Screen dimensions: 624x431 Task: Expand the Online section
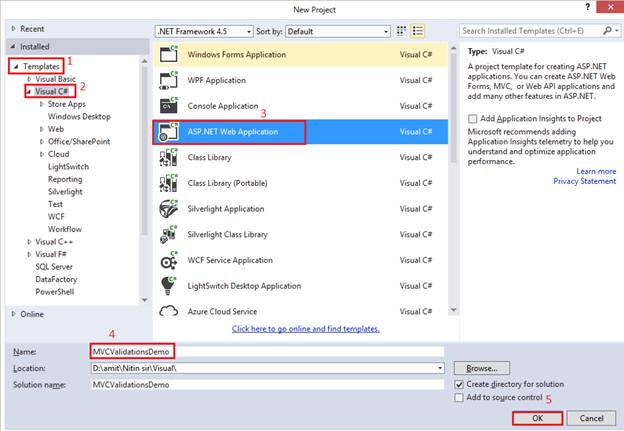click(14, 314)
